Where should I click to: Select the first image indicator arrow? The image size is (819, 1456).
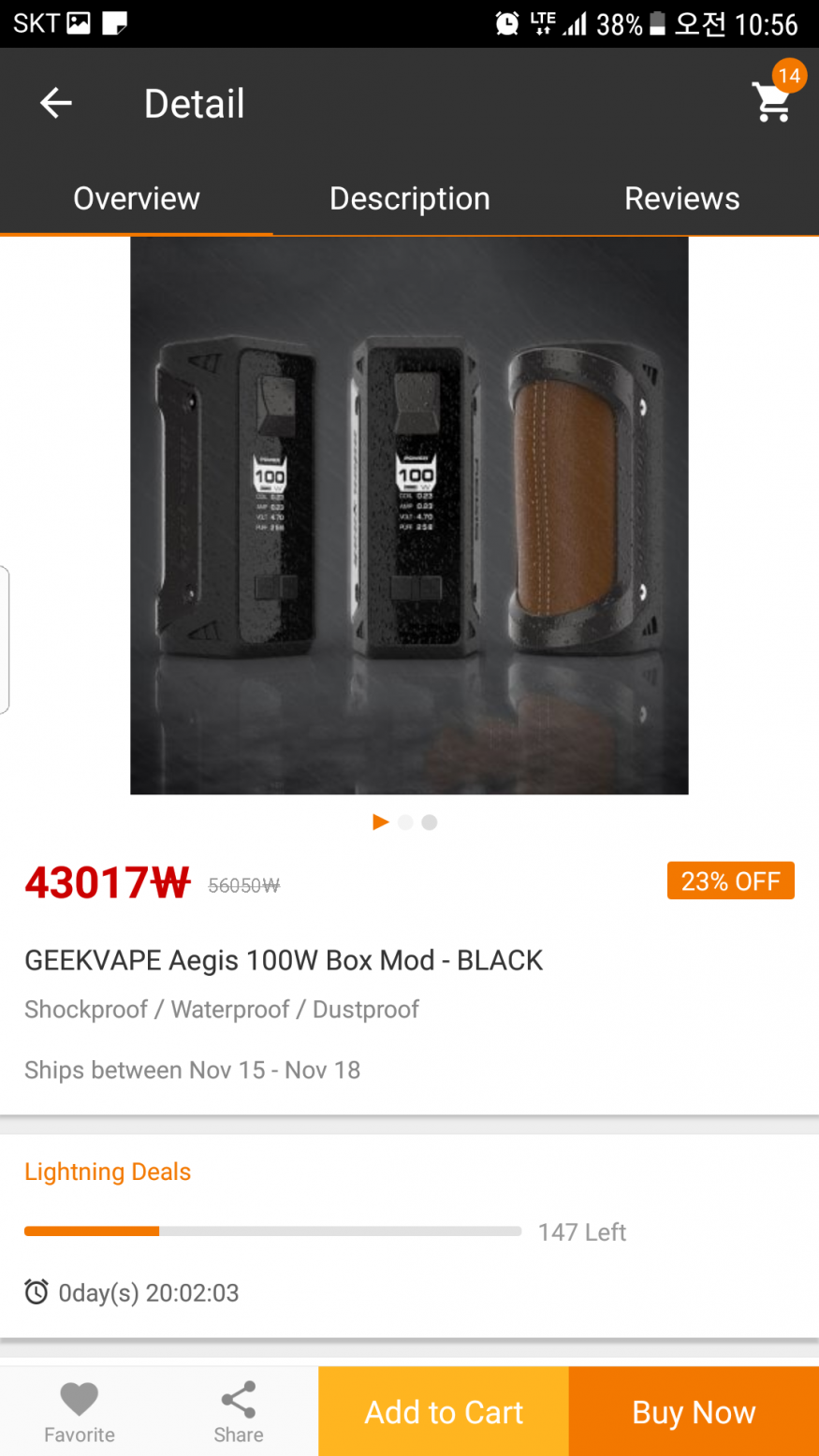380,823
